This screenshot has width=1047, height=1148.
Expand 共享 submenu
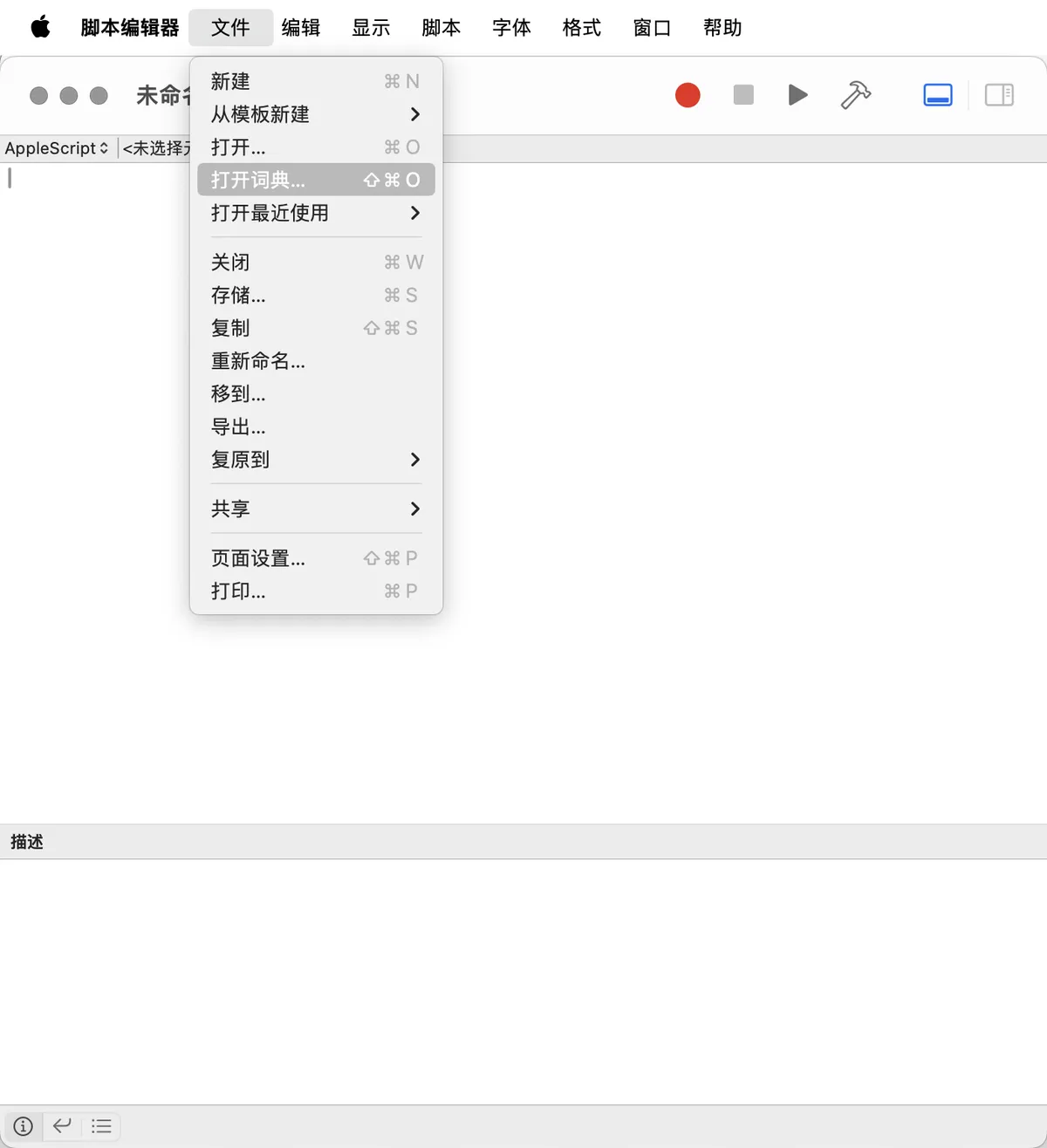pyautogui.click(x=316, y=509)
